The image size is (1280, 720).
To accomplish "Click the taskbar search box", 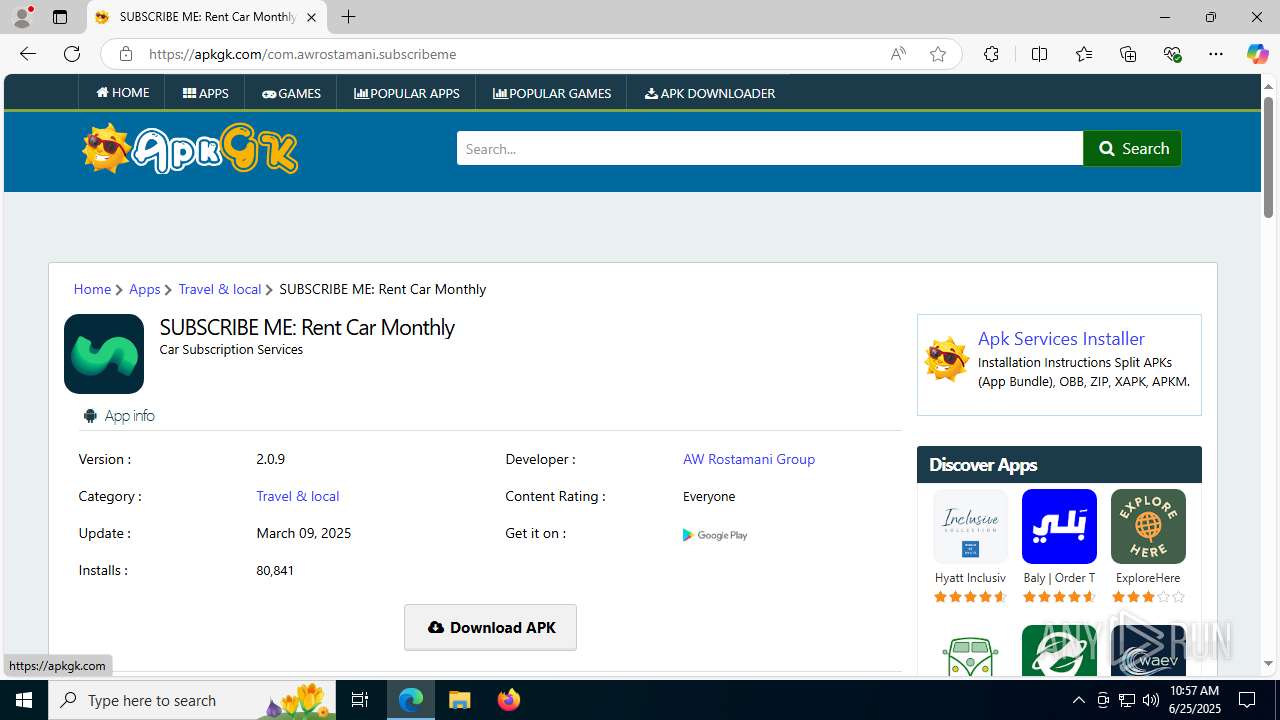I will 193,700.
